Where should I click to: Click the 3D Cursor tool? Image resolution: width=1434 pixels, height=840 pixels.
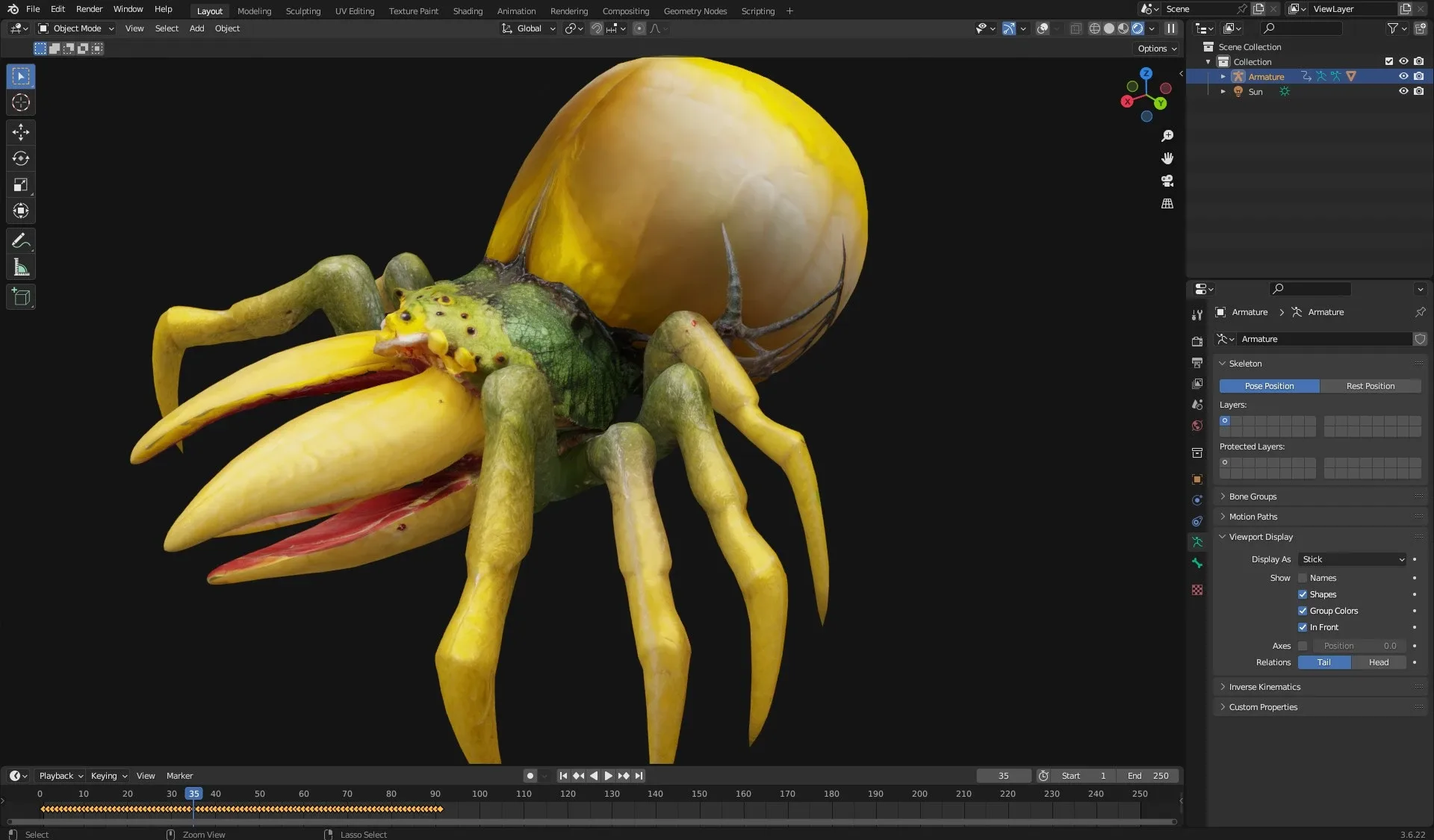21,102
